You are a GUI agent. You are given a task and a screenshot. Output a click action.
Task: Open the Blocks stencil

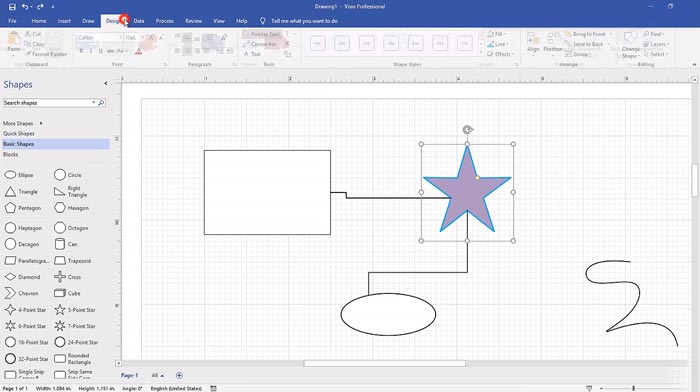11,154
